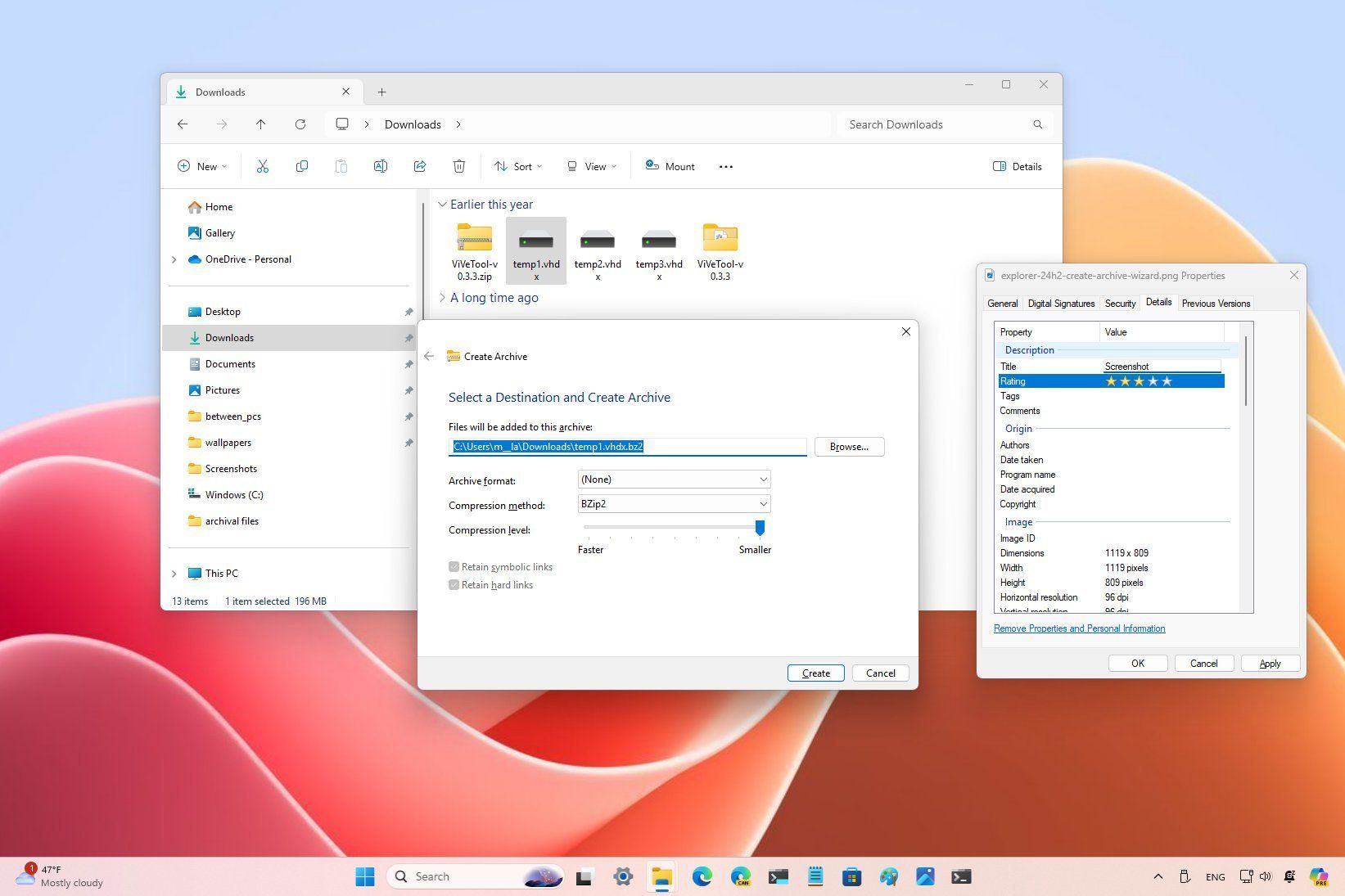Click Apply in Properties dialog
Screen dimensions: 1345x896
(x=1270, y=663)
